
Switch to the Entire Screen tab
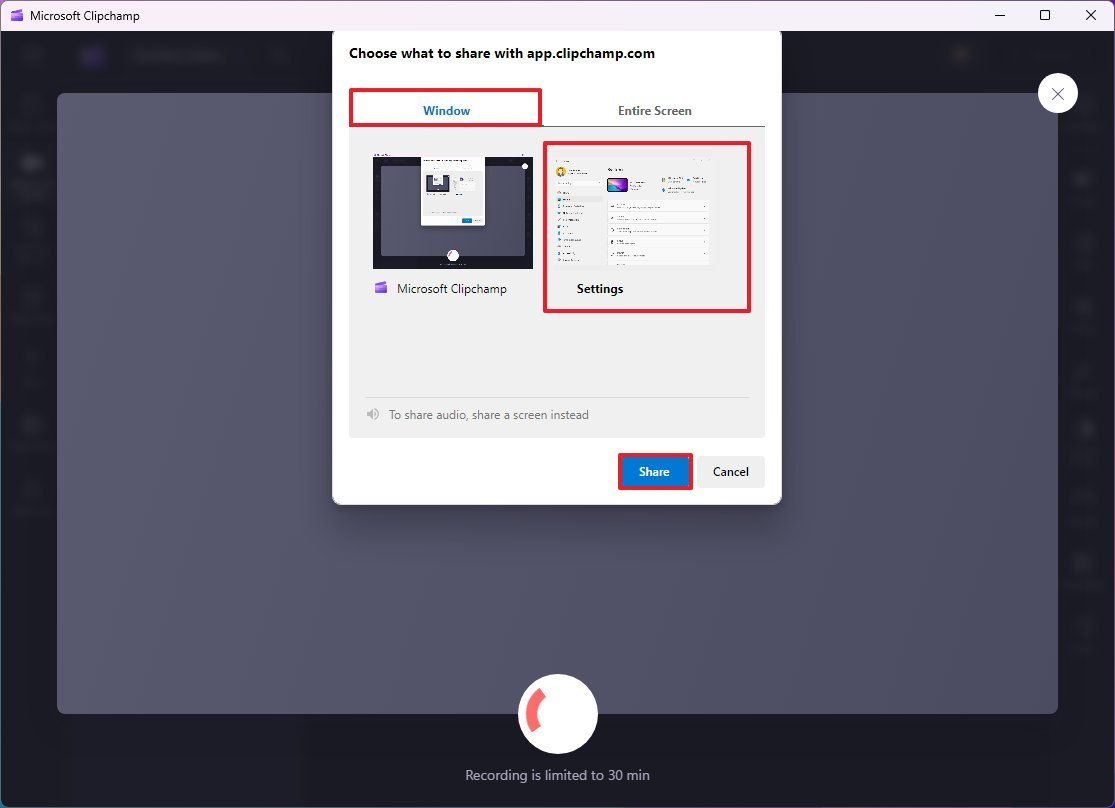pyautogui.click(x=654, y=110)
